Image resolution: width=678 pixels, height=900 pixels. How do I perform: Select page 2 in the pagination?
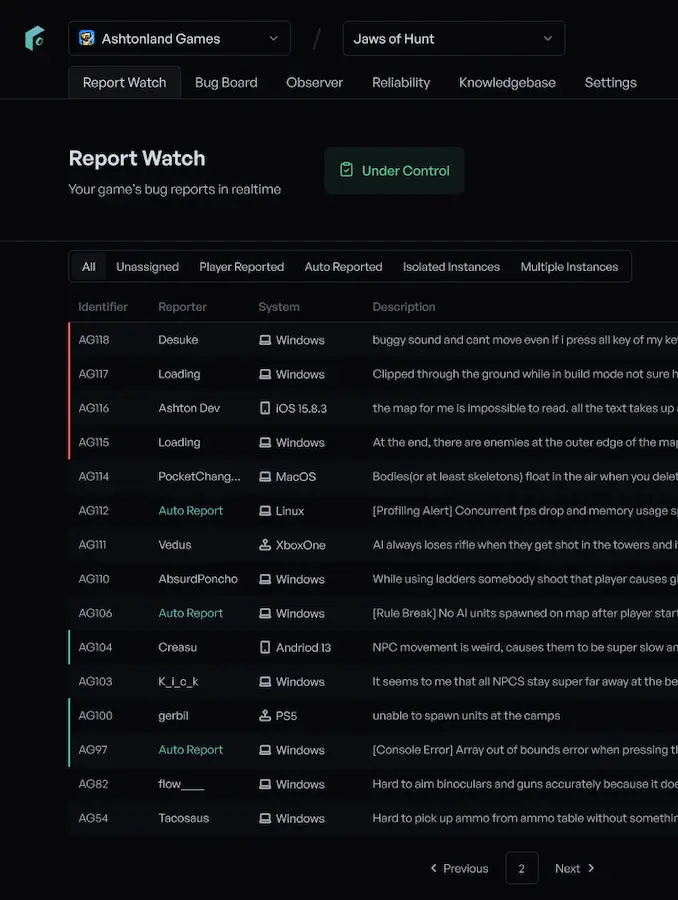521,868
